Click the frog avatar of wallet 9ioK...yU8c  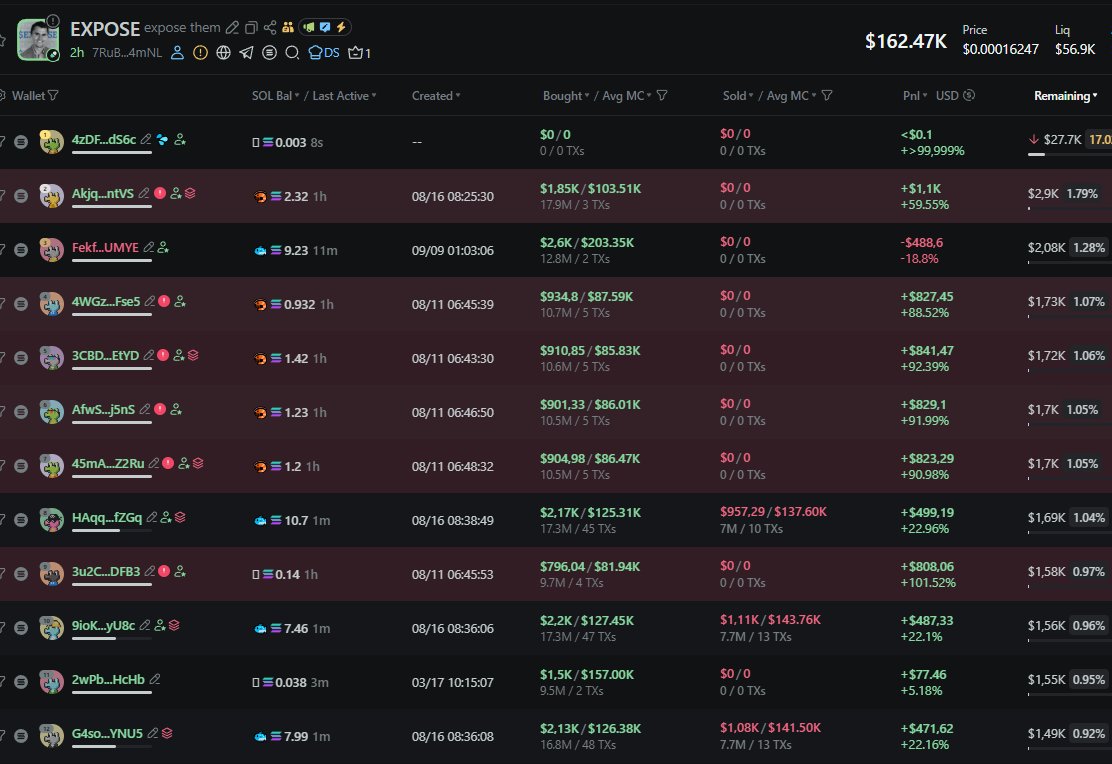point(51,628)
